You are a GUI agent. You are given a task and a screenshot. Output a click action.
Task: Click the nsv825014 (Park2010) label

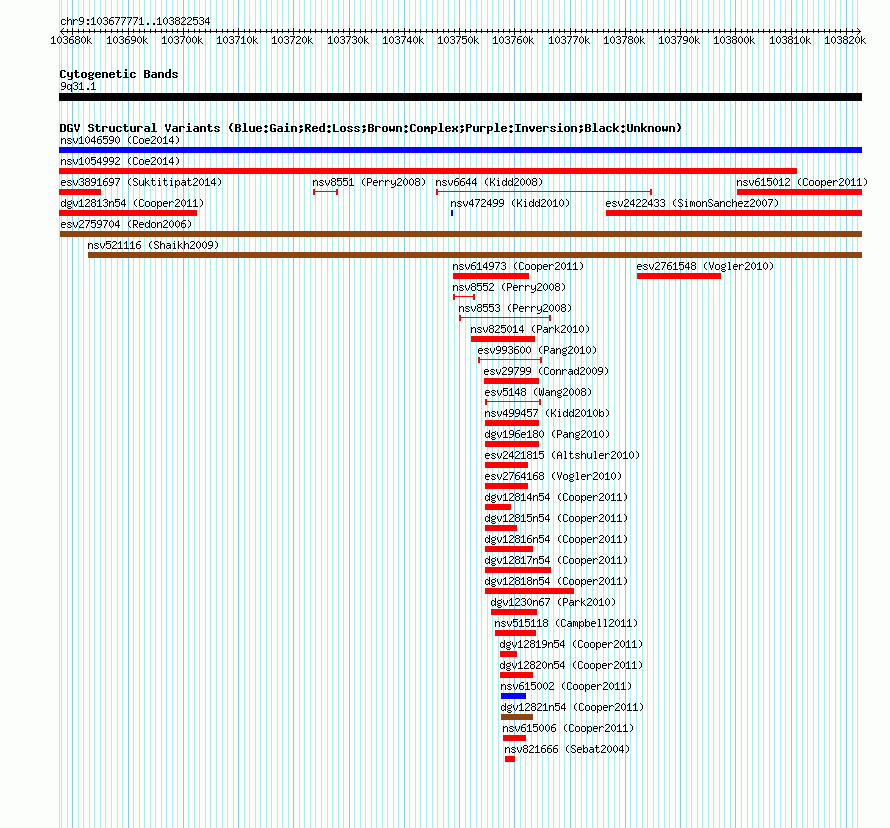pyautogui.click(x=530, y=329)
